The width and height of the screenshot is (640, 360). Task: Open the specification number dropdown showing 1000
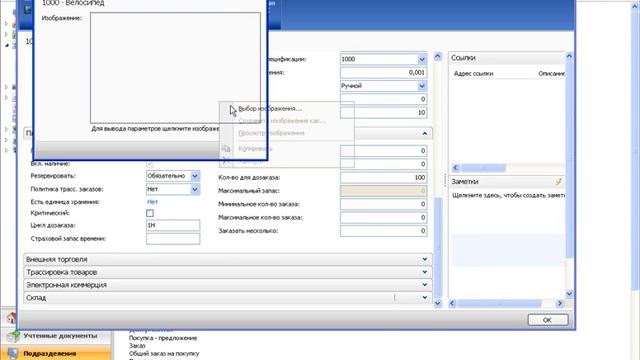[x=422, y=59]
